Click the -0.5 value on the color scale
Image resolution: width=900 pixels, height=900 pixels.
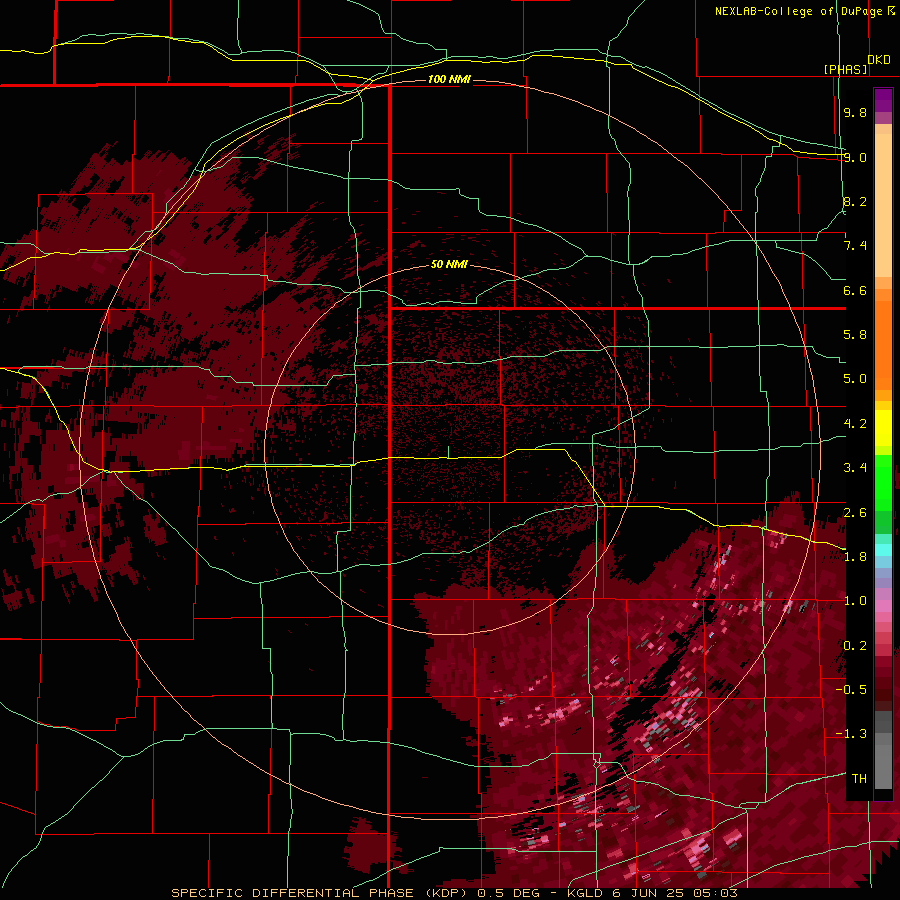[x=851, y=690]
